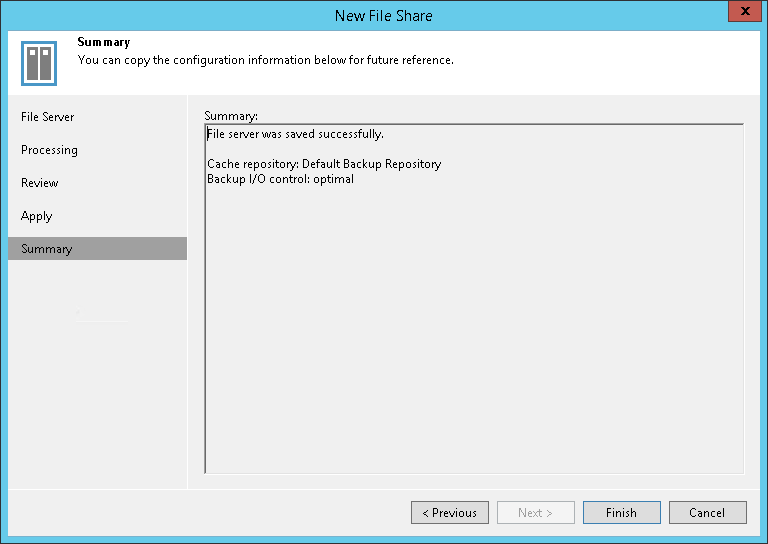768x544 pixels.
Task: Click the disabled Next button
Action: pyautogui.click(x=536, y=512)
